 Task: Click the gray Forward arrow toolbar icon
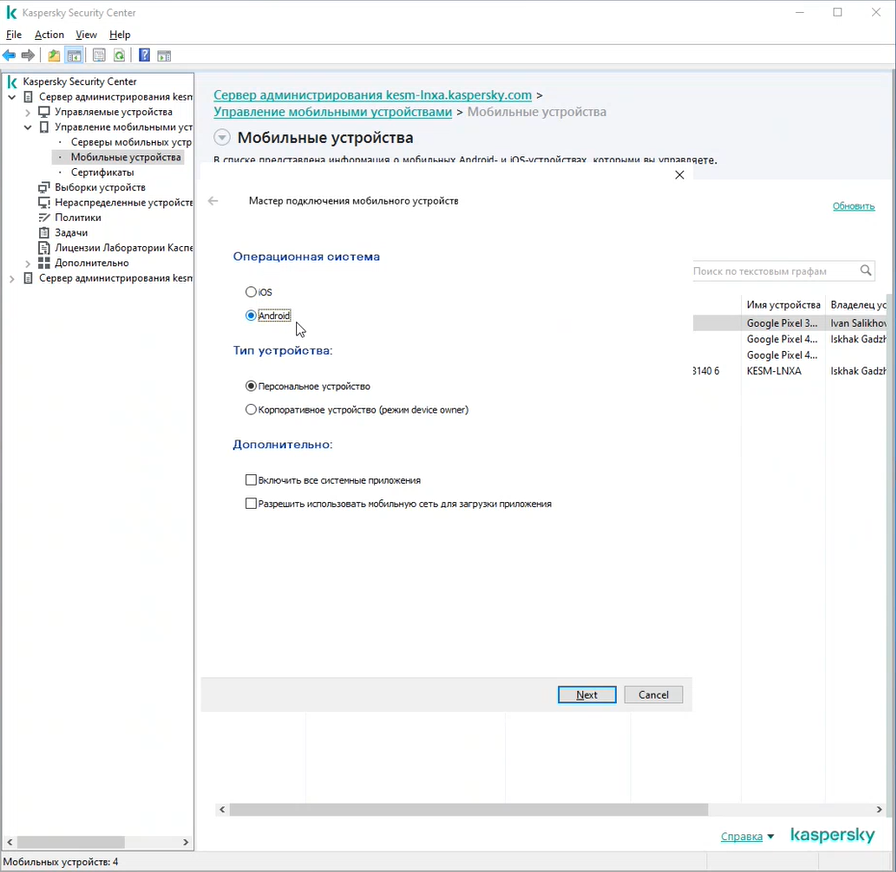pyautogui.click(x=28, y=55)
